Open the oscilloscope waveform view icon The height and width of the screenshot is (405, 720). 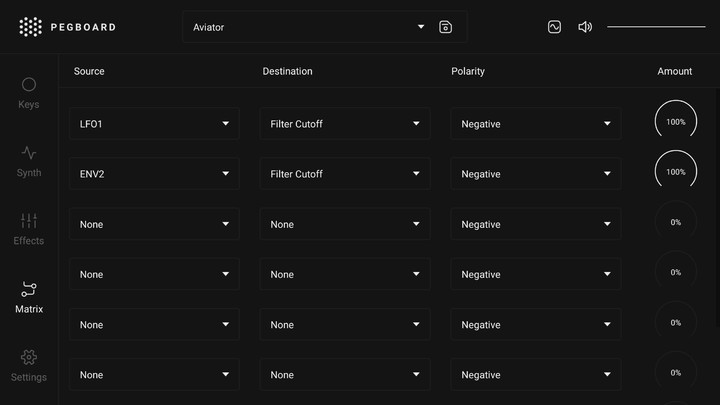point(554,27)
